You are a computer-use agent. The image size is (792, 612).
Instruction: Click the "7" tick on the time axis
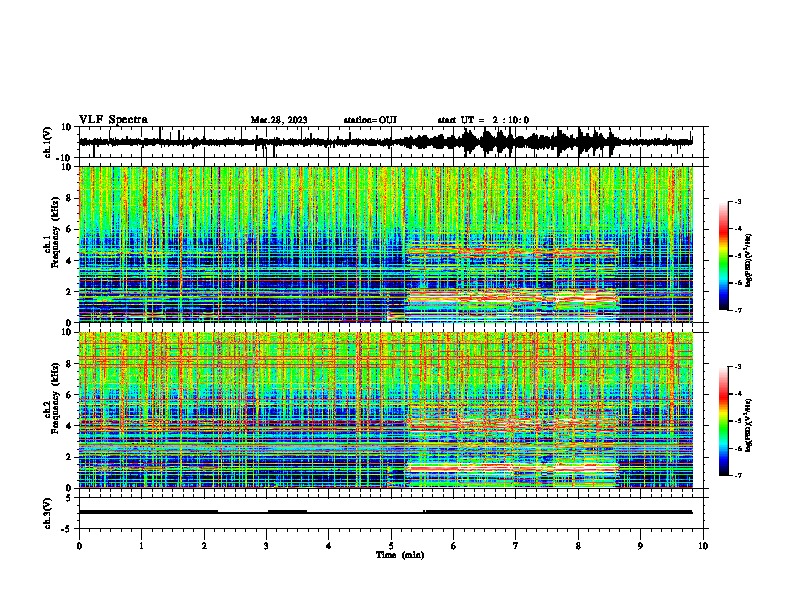[x=516, y=546]
